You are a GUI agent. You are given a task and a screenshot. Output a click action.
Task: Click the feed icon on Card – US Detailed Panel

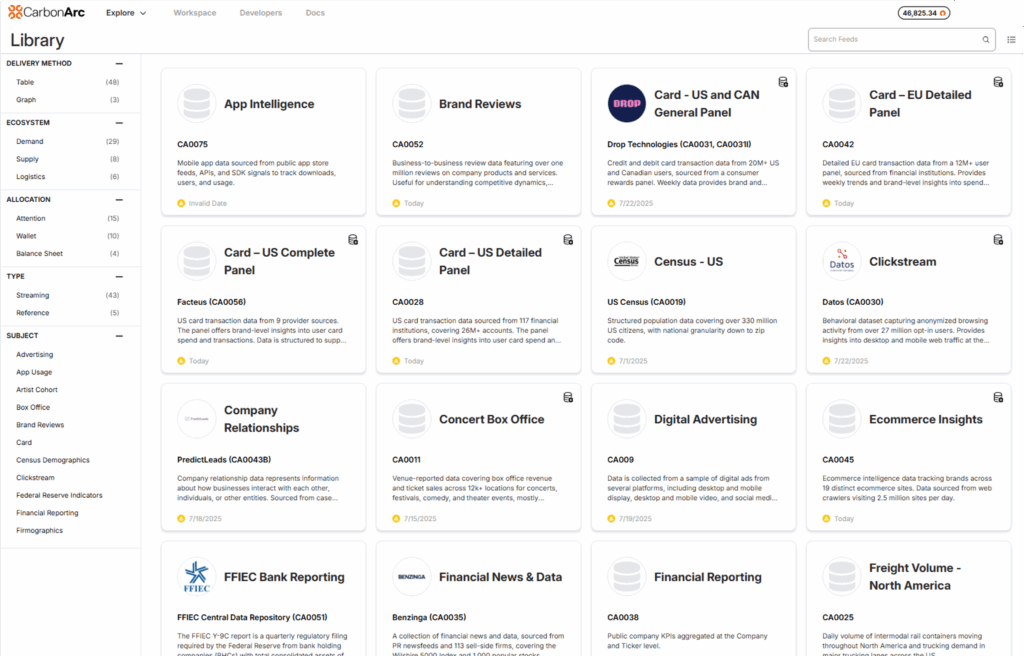coord(568,240)
